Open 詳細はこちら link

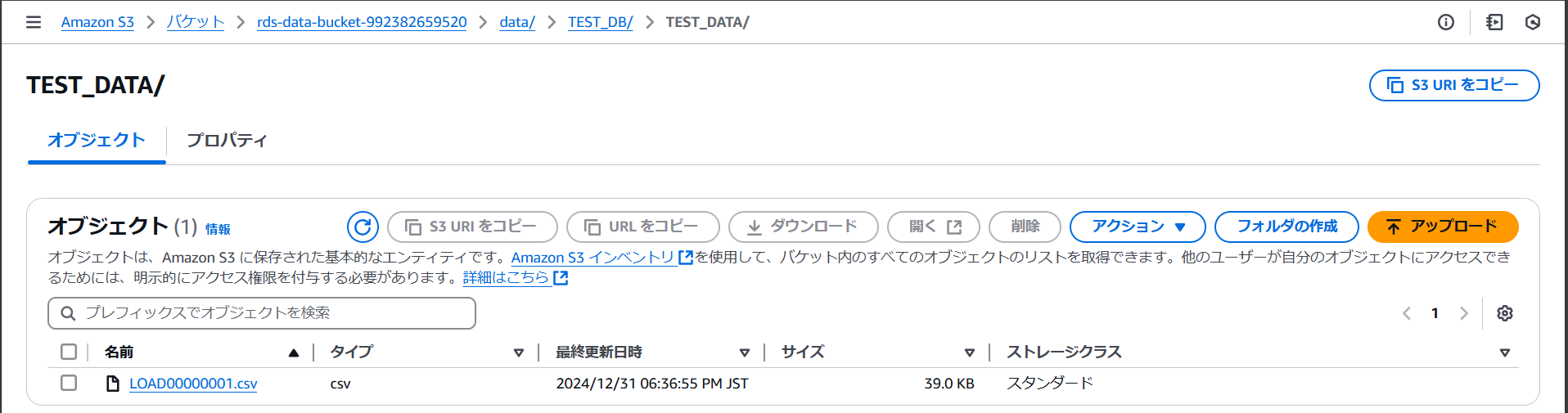click(x=506, y=278)
